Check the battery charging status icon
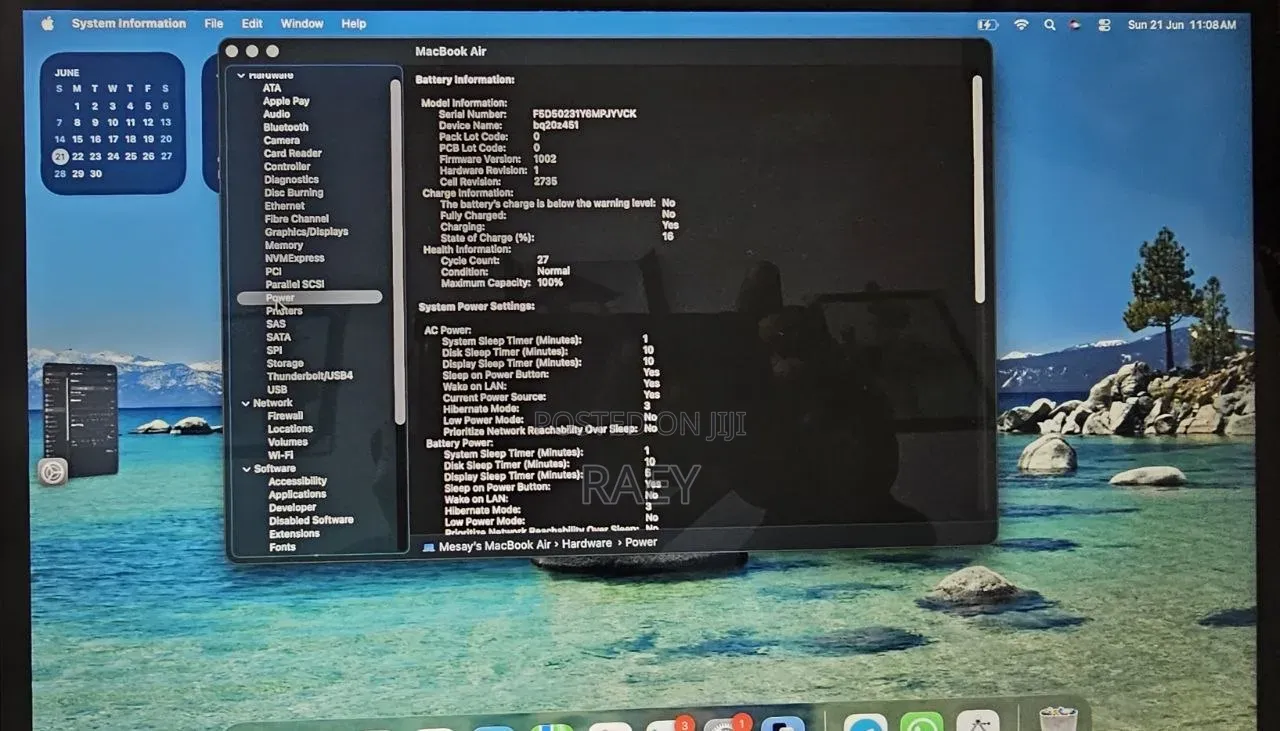 [987, 25]
